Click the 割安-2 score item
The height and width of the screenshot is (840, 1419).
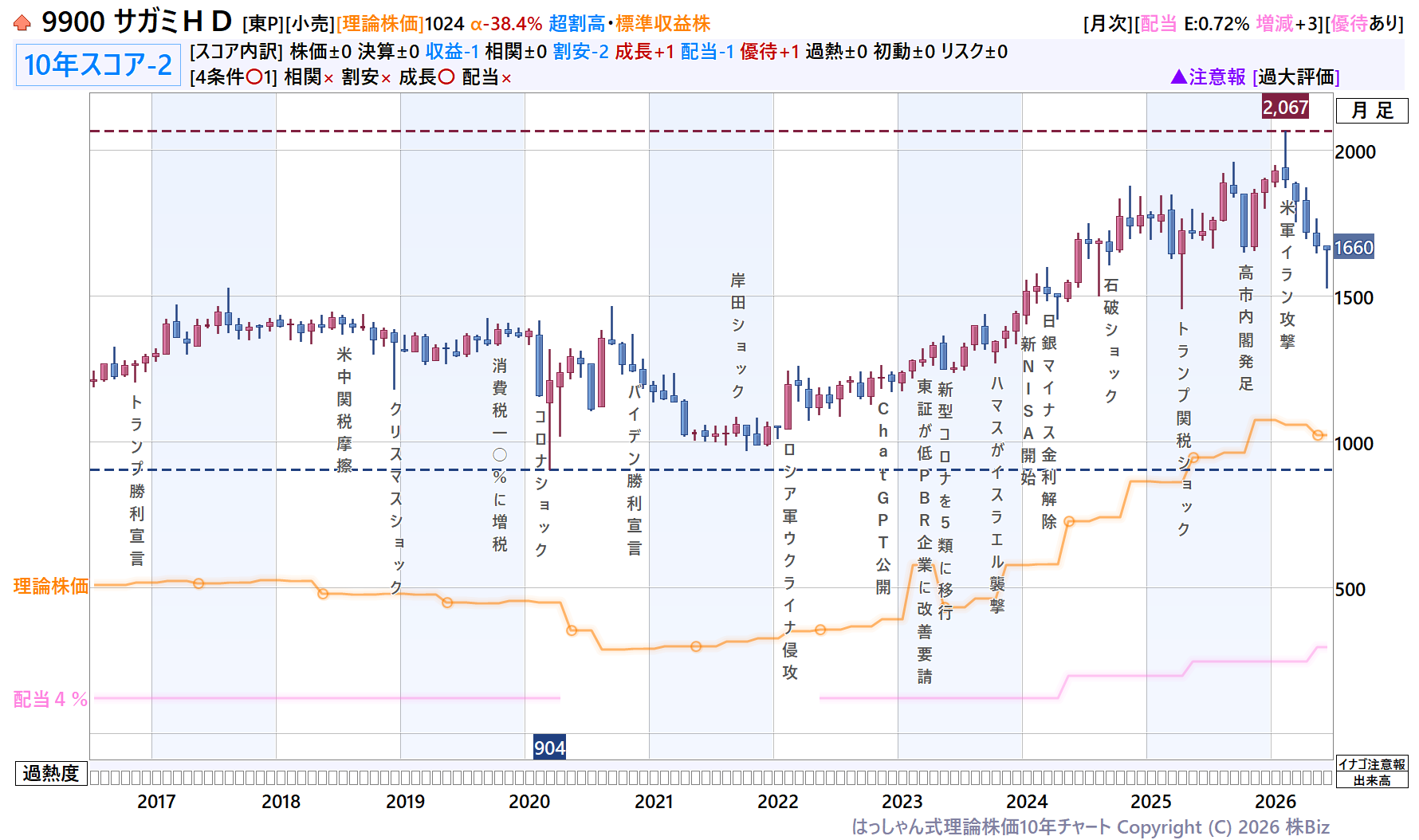coord(580,52)
